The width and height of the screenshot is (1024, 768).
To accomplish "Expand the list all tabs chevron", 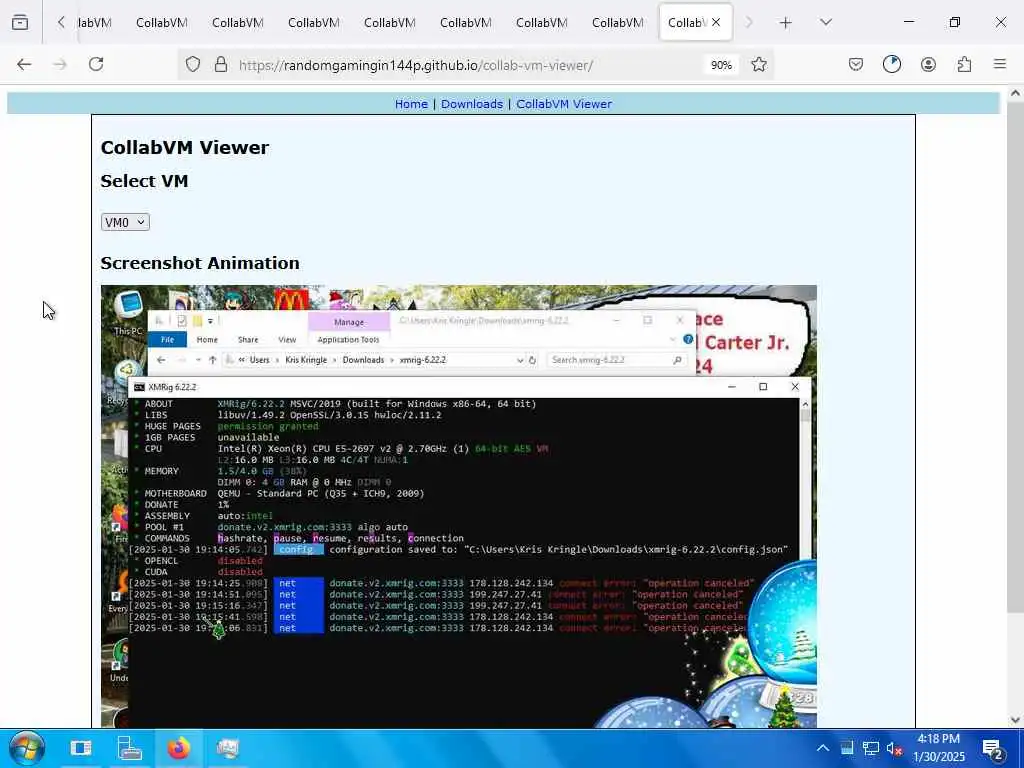I will (x=826, y=22).
